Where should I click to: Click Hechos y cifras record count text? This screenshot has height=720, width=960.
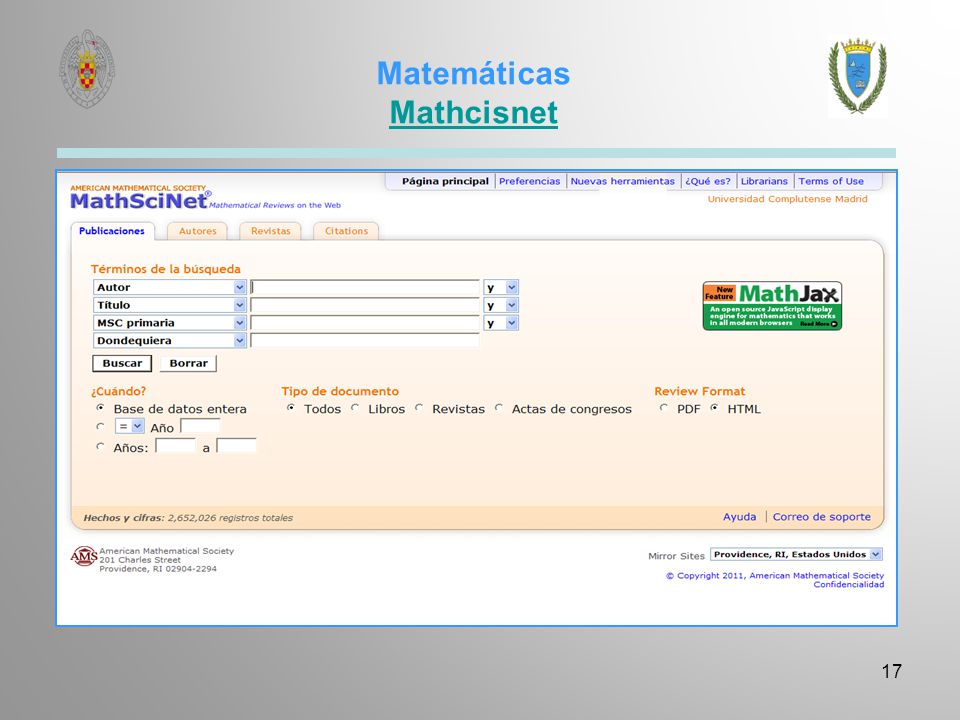pyautogui.click(x=188, y=518)
